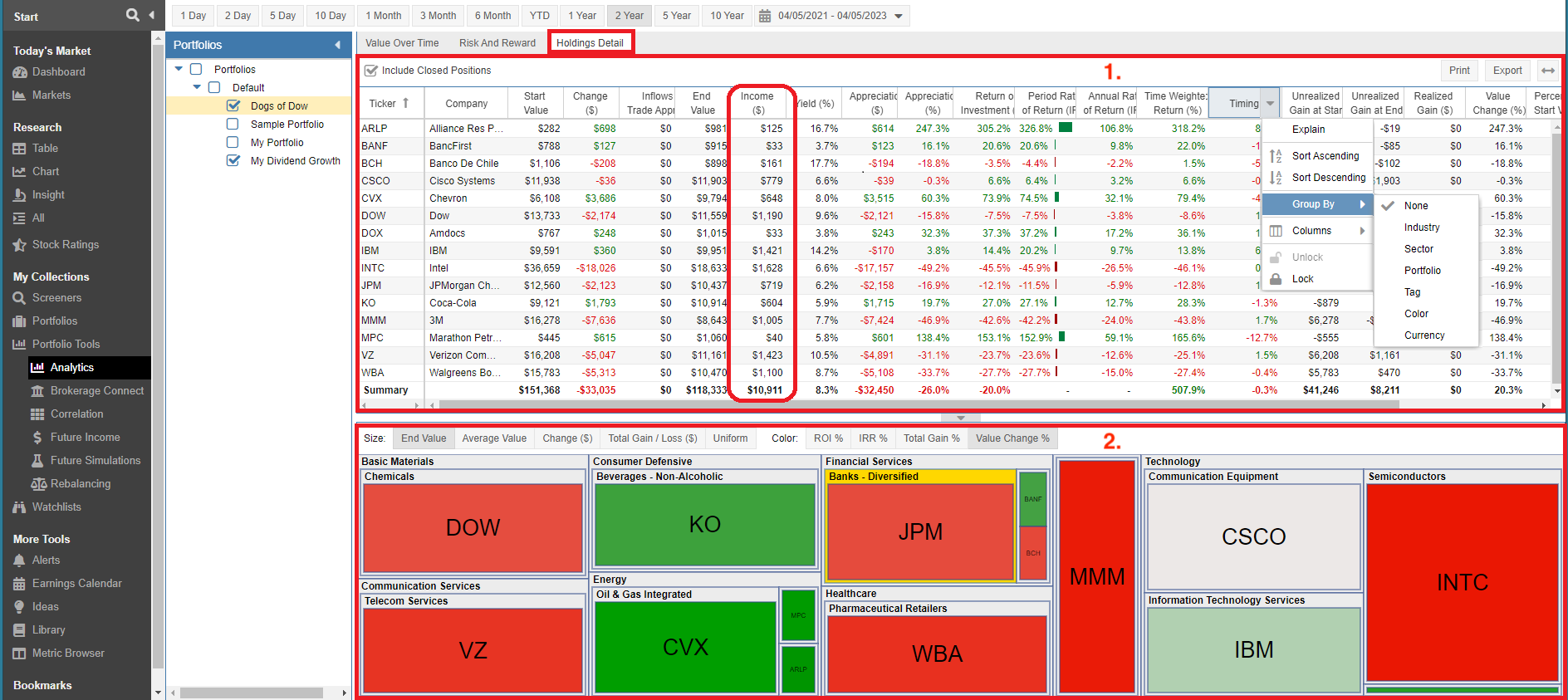Open the Stock Ratings star icon
The height and width of the screenshot is (700, 1568).
20,245
